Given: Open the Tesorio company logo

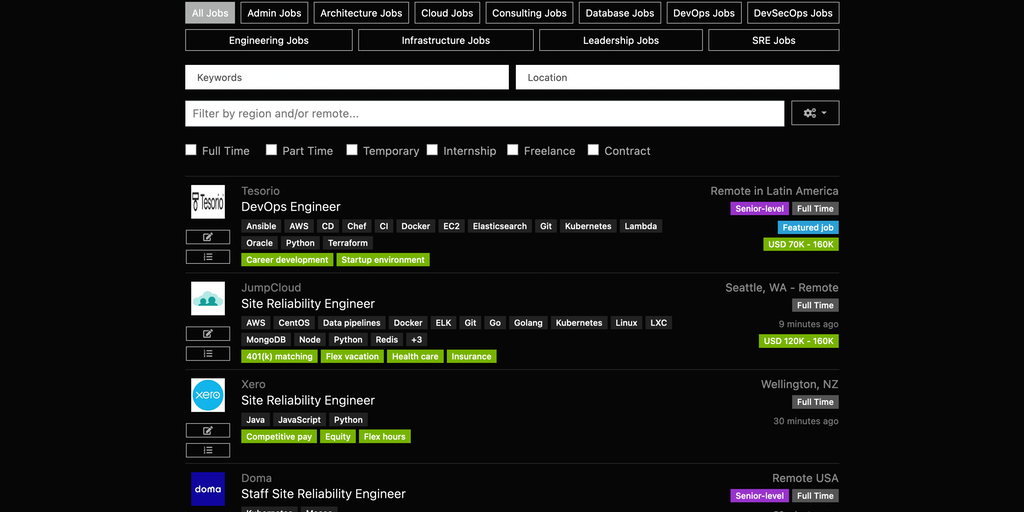Looking at the screenshot, I should coord(208,202).
